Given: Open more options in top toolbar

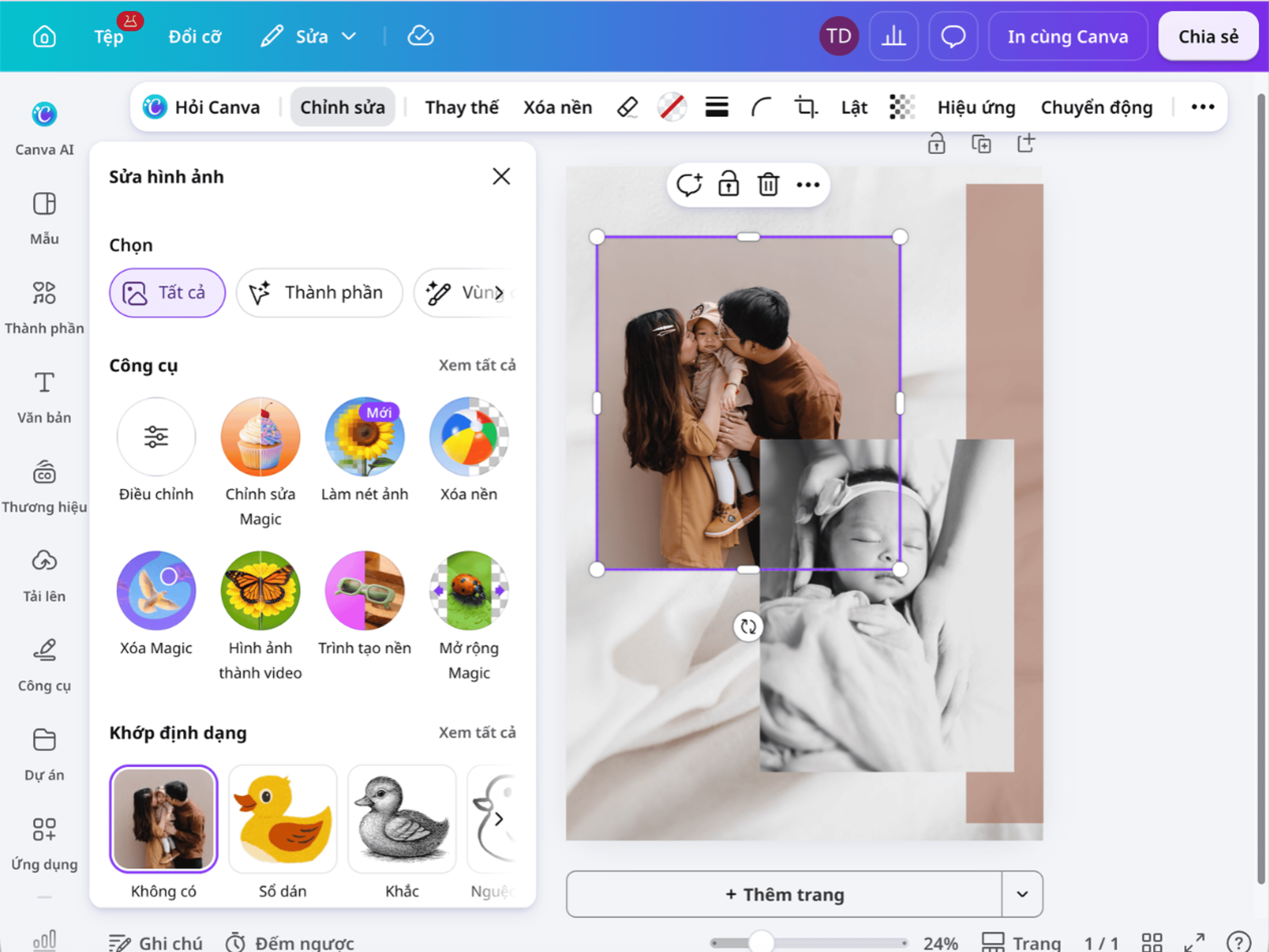Looking at the screenshot, I should (x=1202, y=107).
